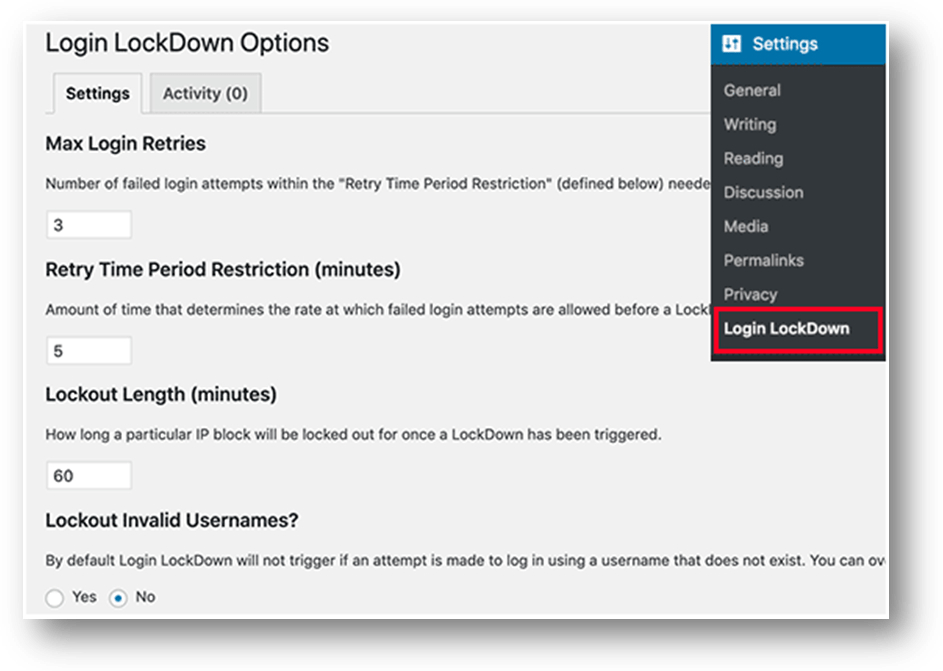Select Yes for Lockout Invalid Usernames

coord(55,598)
